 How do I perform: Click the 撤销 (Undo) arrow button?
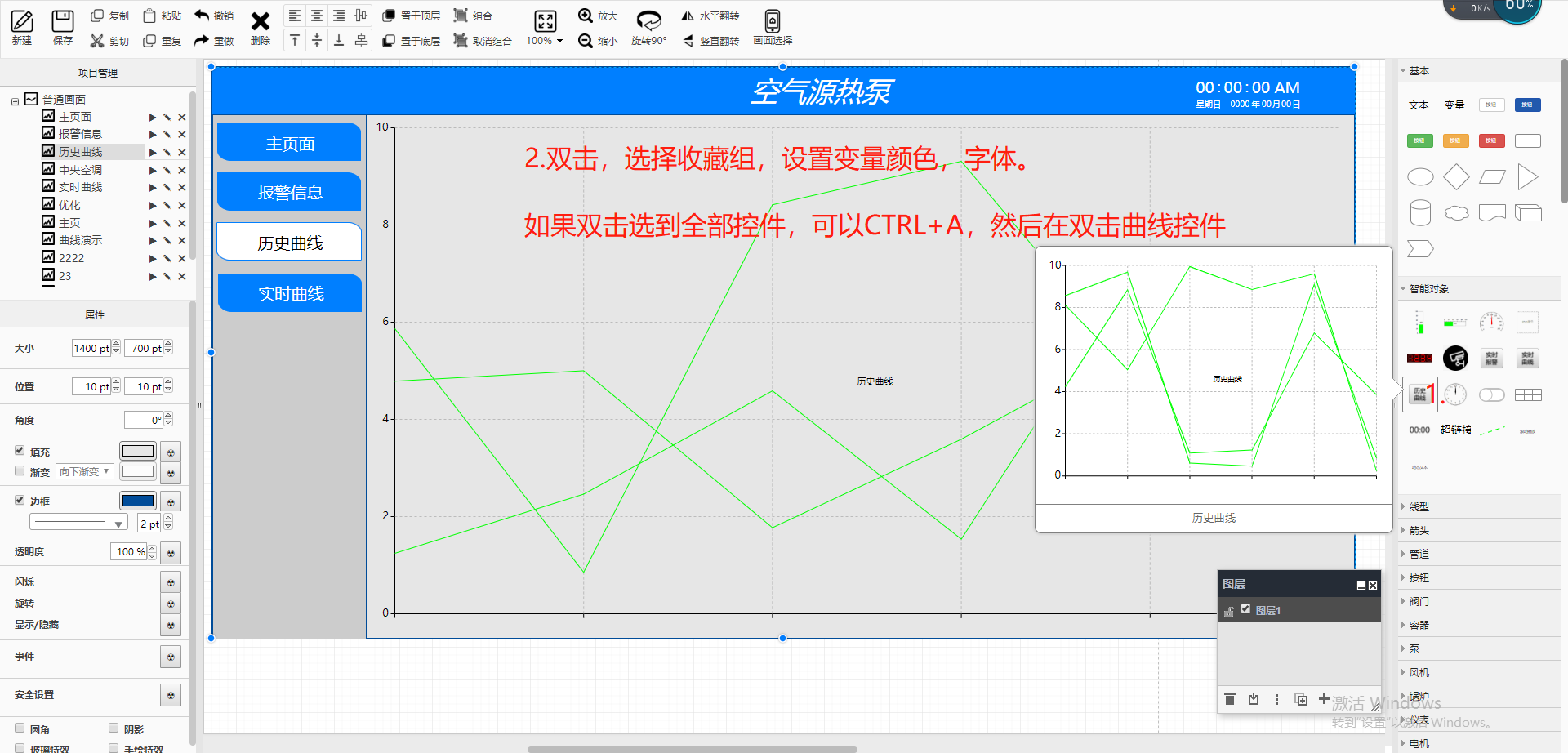(x=214, y=16)
